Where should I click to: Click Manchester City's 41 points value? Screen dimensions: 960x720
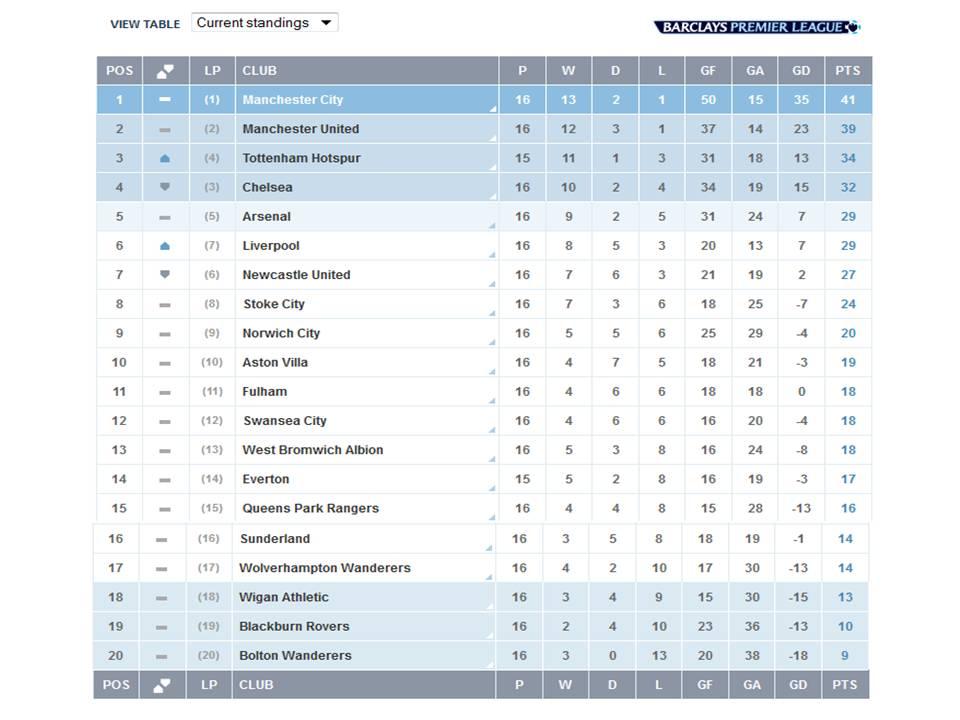click(x=848, y=100)
